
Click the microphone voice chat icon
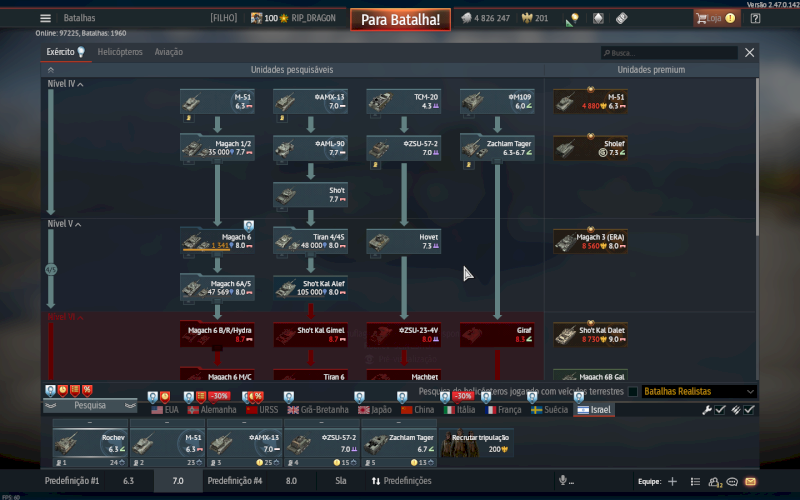point(563,481)
